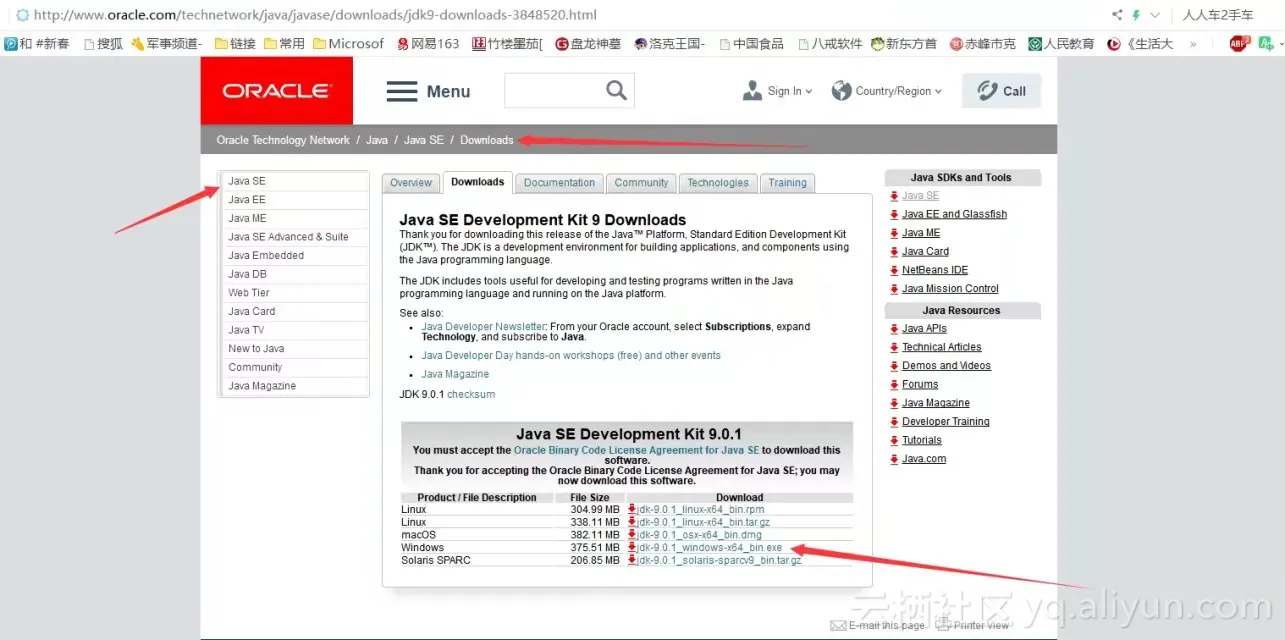Open the 人民教育 bookmark

1061,44
